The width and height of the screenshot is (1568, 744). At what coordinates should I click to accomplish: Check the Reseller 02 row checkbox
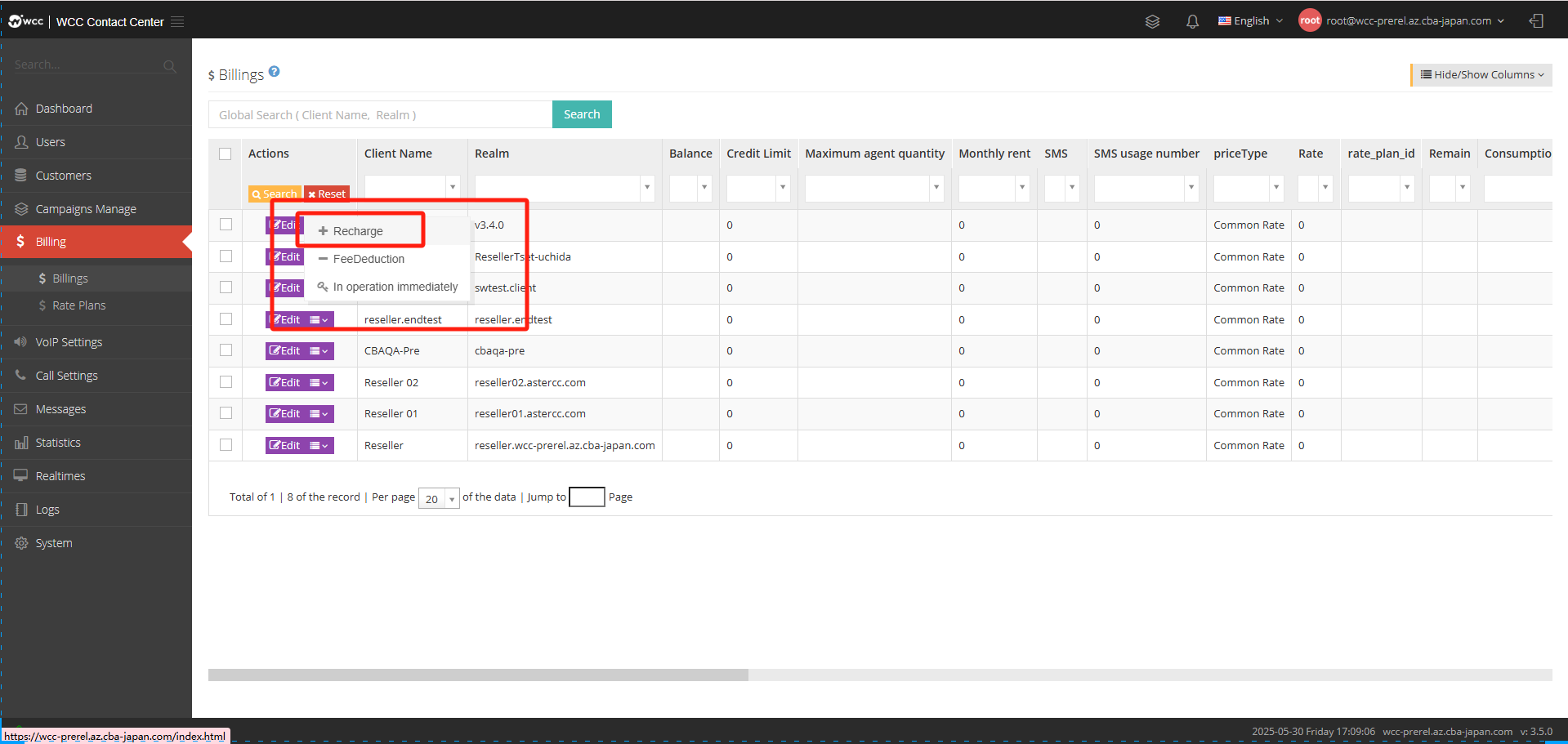(226, 382)
